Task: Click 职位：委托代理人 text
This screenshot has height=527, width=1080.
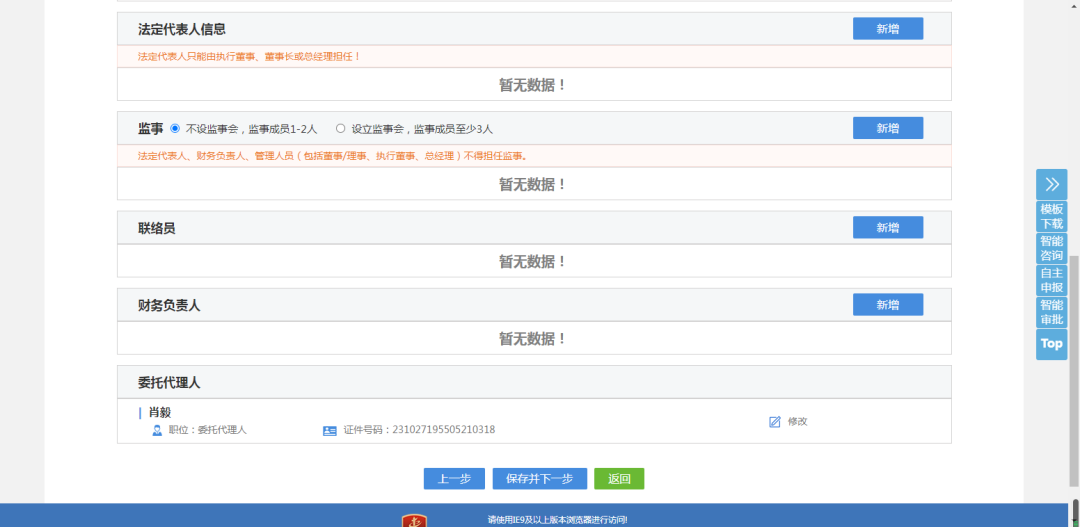Action: click(207, 430)
